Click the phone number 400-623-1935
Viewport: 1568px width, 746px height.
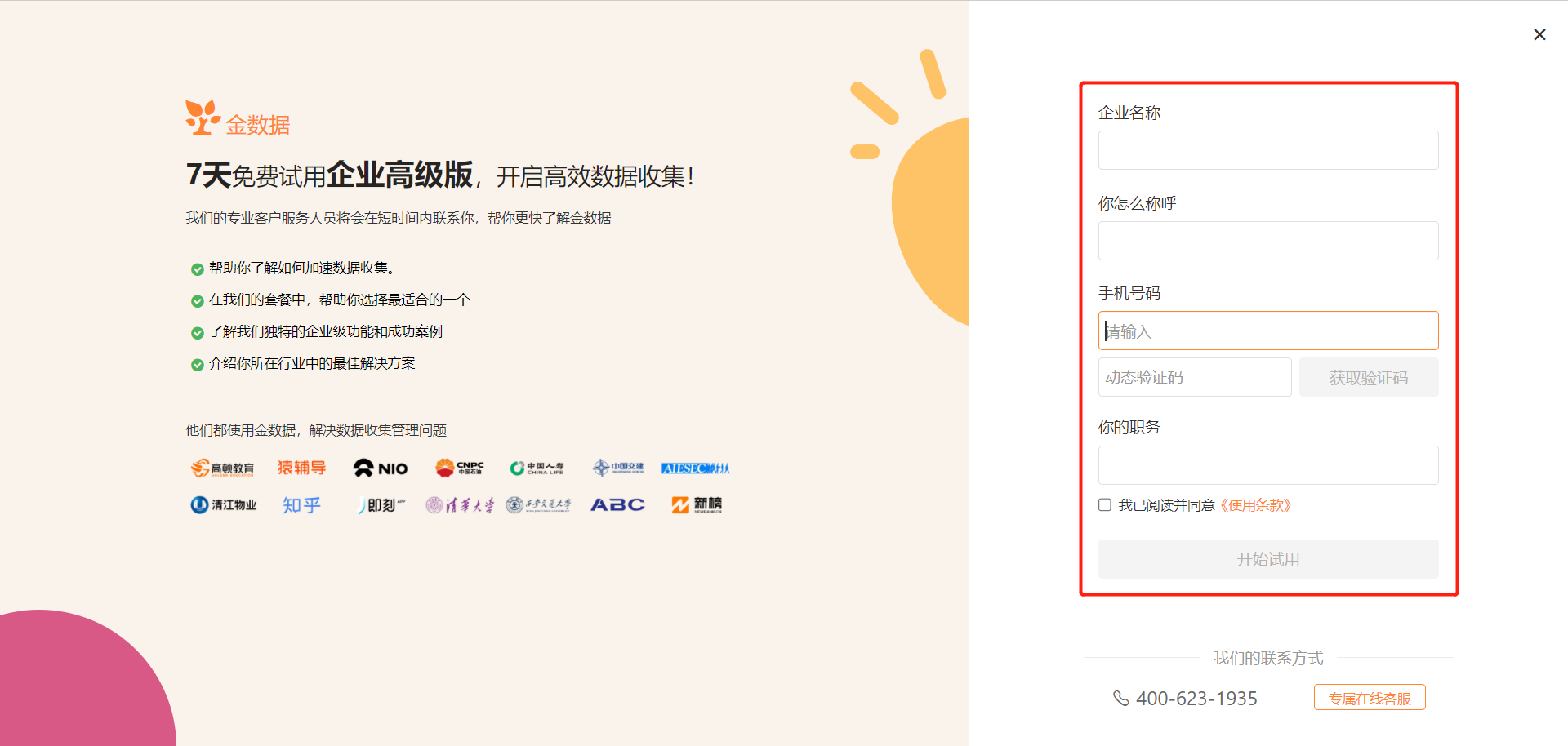(1196, 699)
